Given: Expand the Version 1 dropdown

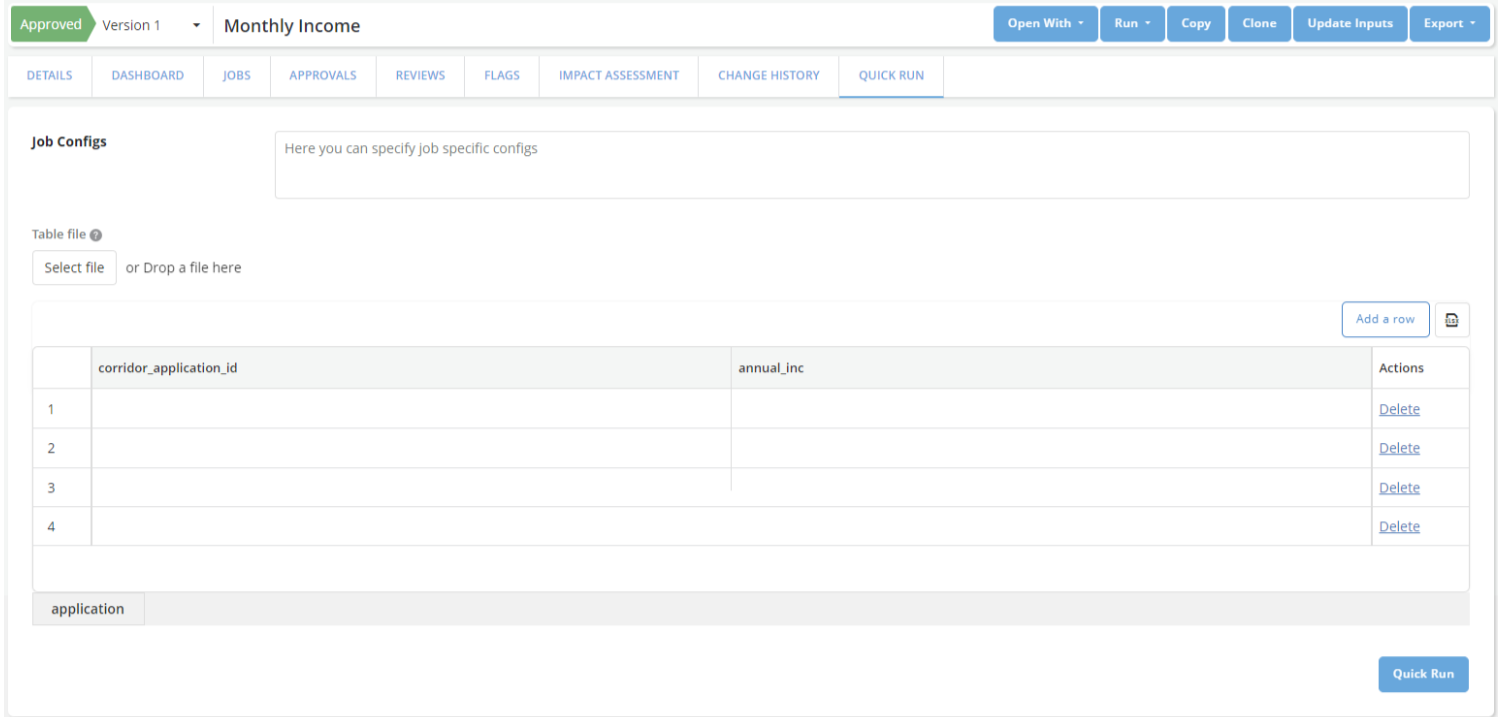Looking at the screenshot, I should pyautogui.click(x=196, y=25).
